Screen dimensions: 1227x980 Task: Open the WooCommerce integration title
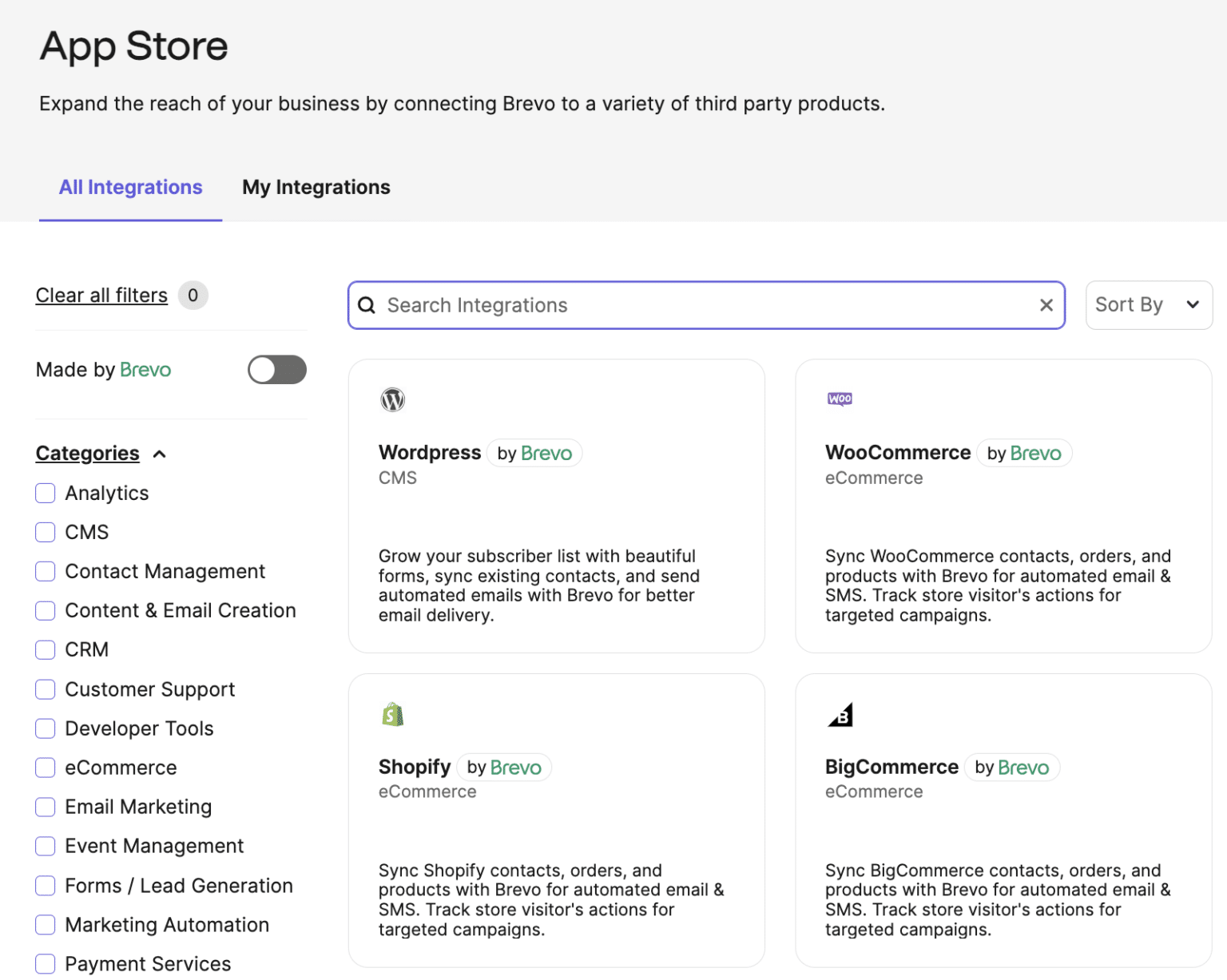pos(898,452)
